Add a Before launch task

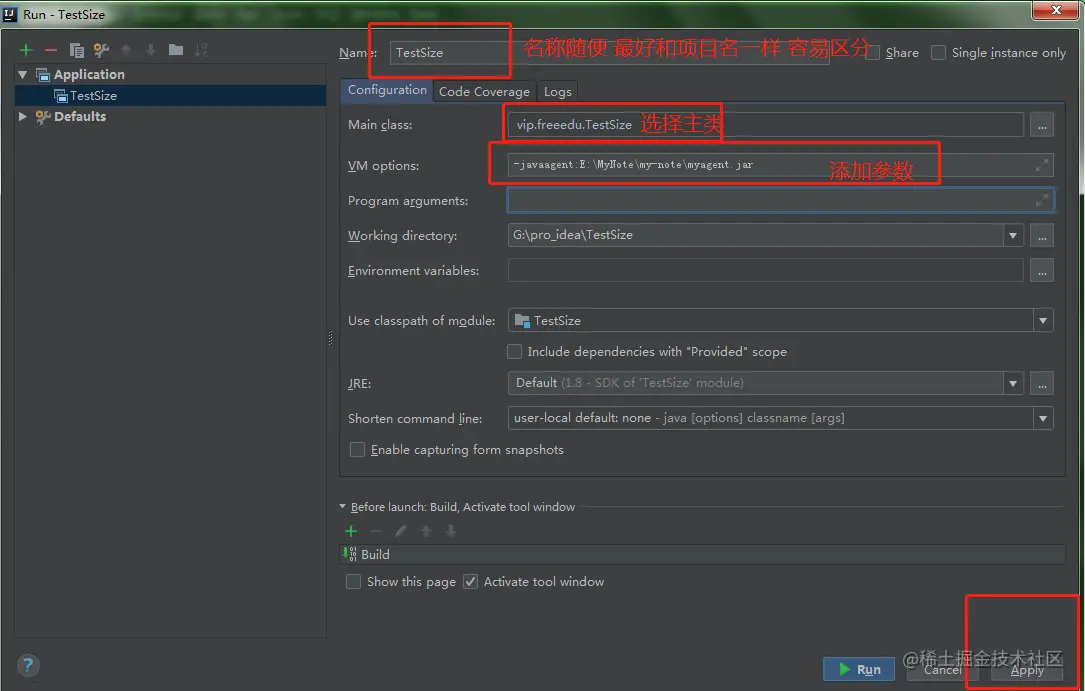(x=351, y=531)
